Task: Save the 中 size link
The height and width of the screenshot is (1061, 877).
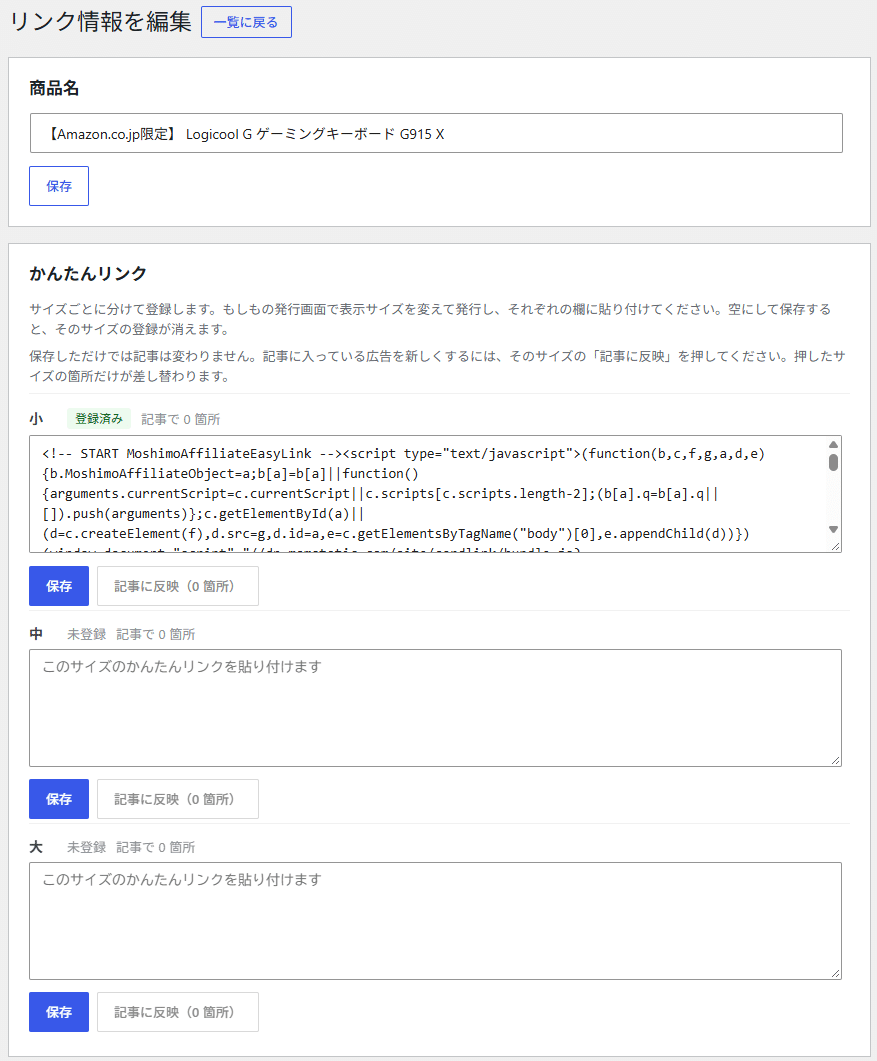Action: tap(59, 799)
